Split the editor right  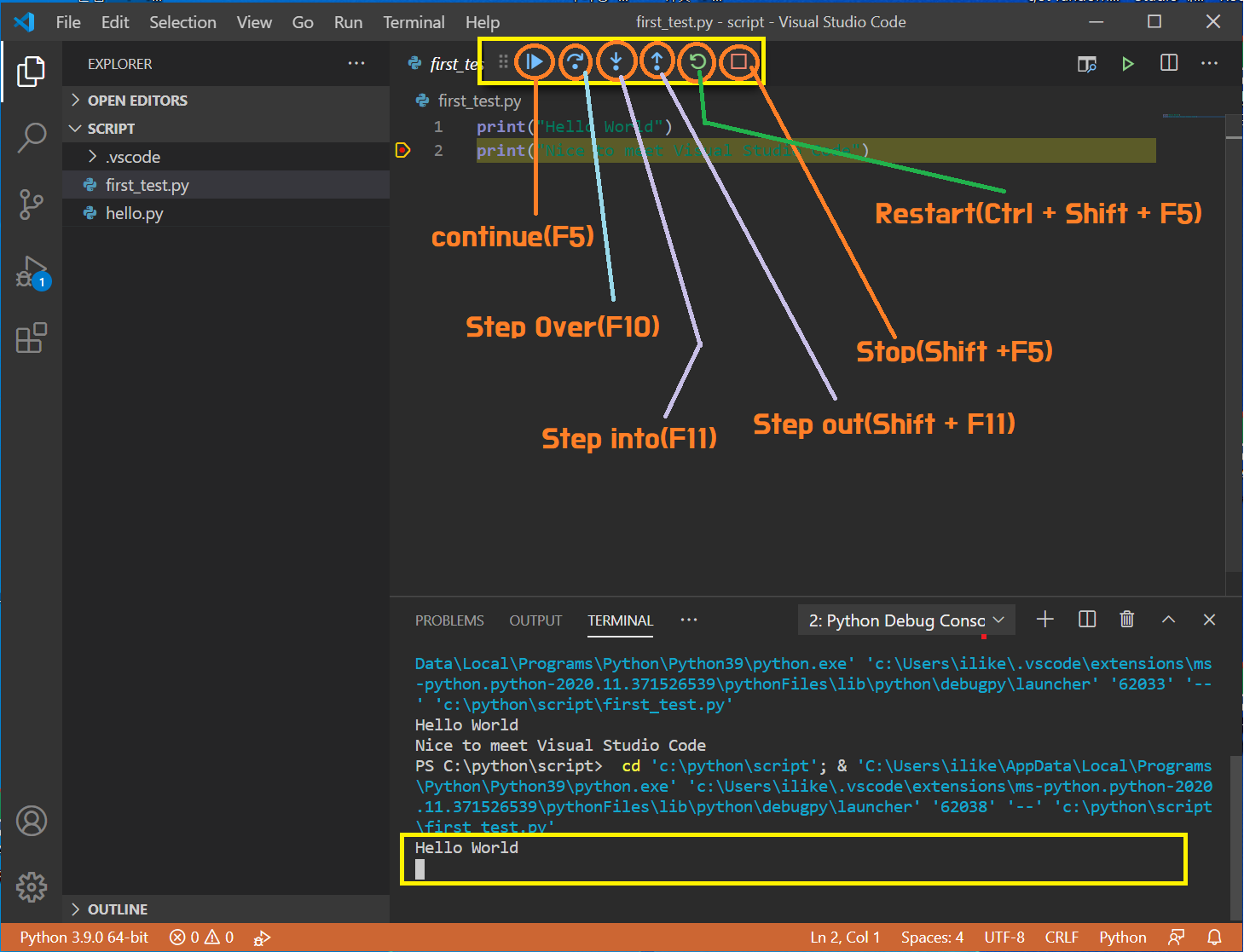pos(1169,63)
